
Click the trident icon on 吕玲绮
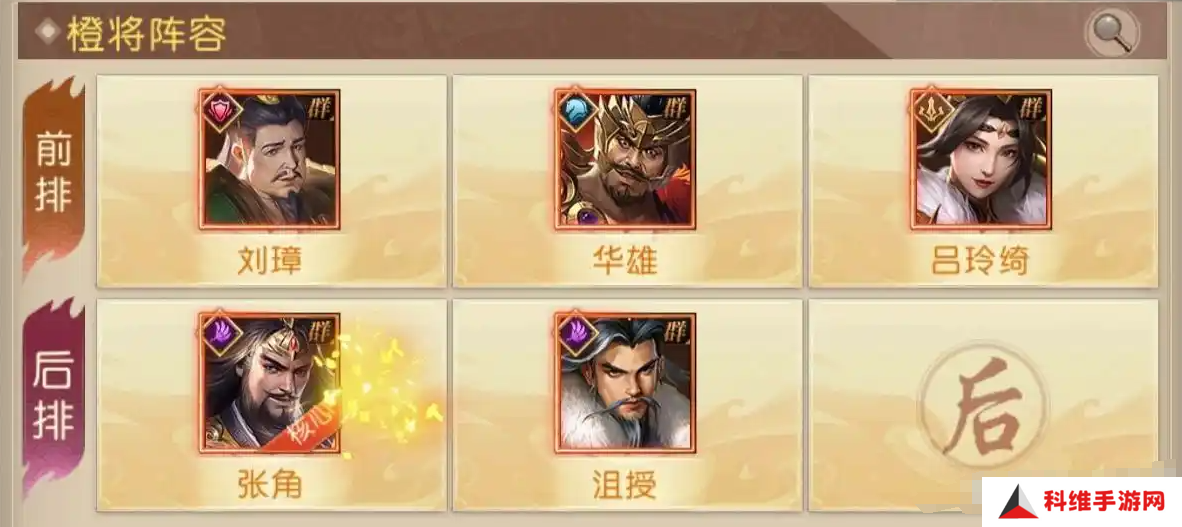click(932, 111)
